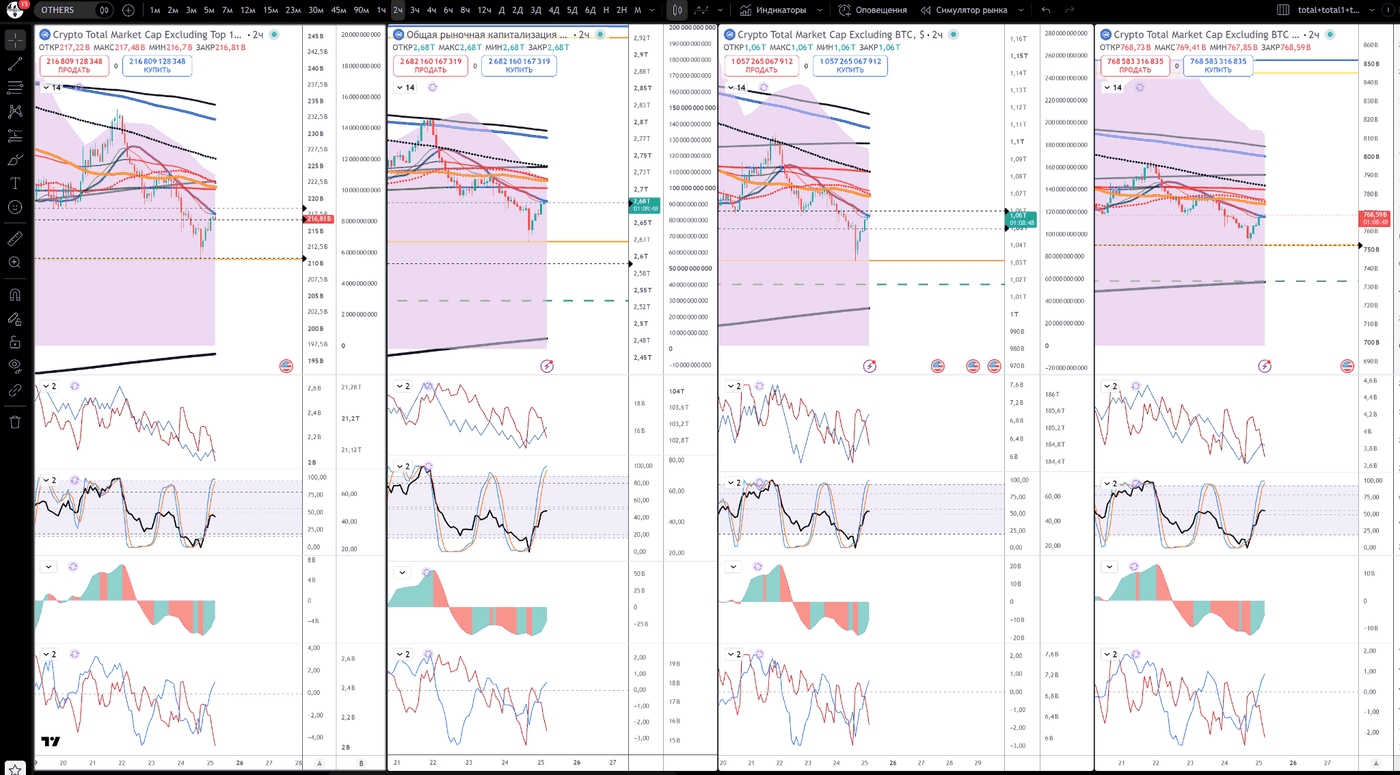
Task: Click the 768,59В current price label
Action: (1372, 218)
